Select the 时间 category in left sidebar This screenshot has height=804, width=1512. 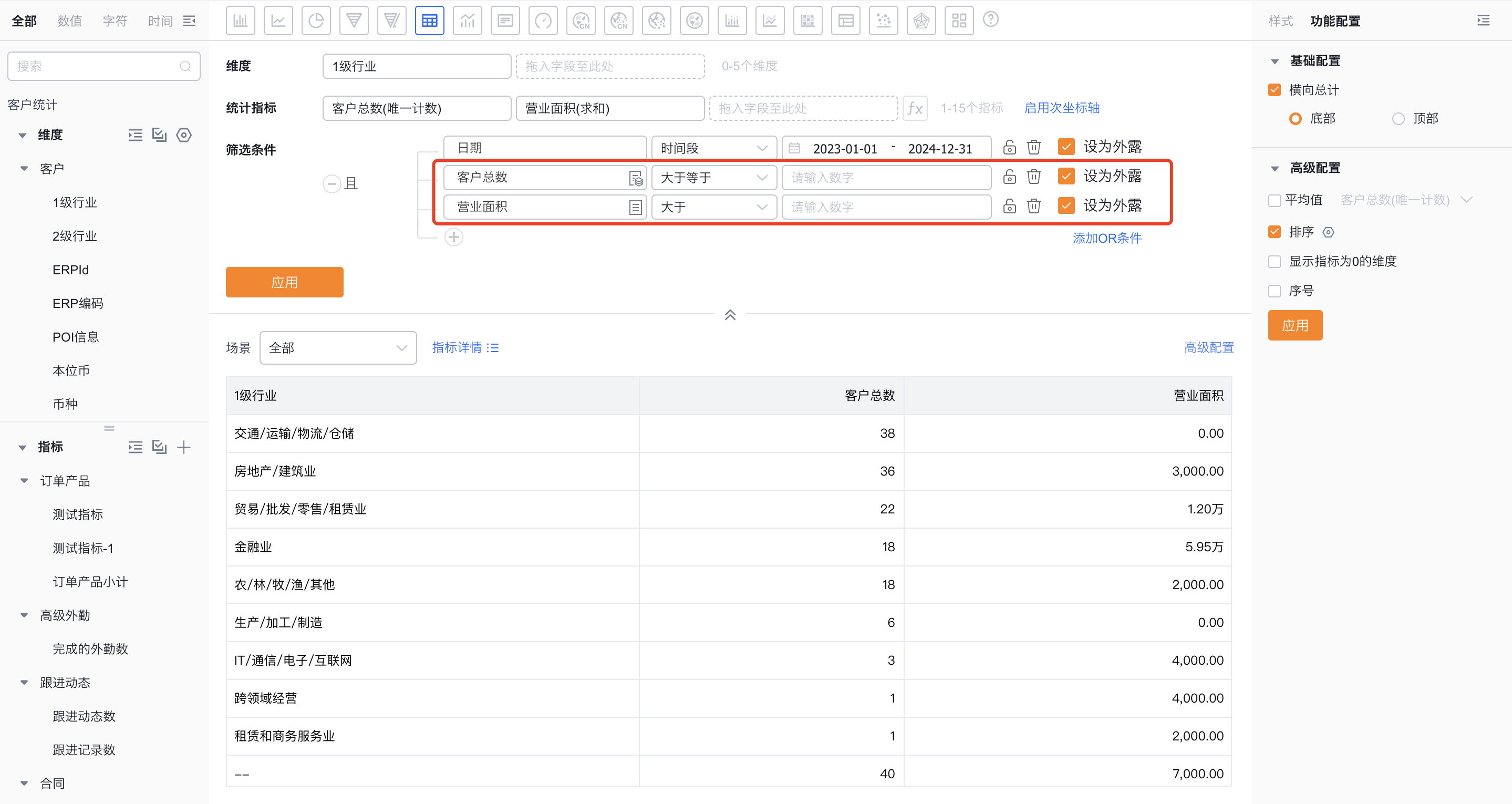coord(160,20)
